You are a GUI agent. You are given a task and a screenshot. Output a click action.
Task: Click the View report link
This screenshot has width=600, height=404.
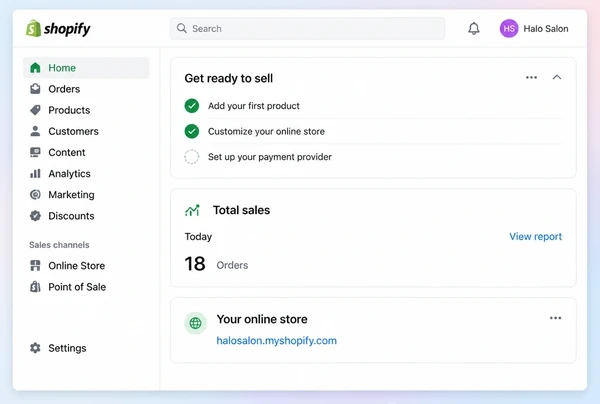[535, 236]
